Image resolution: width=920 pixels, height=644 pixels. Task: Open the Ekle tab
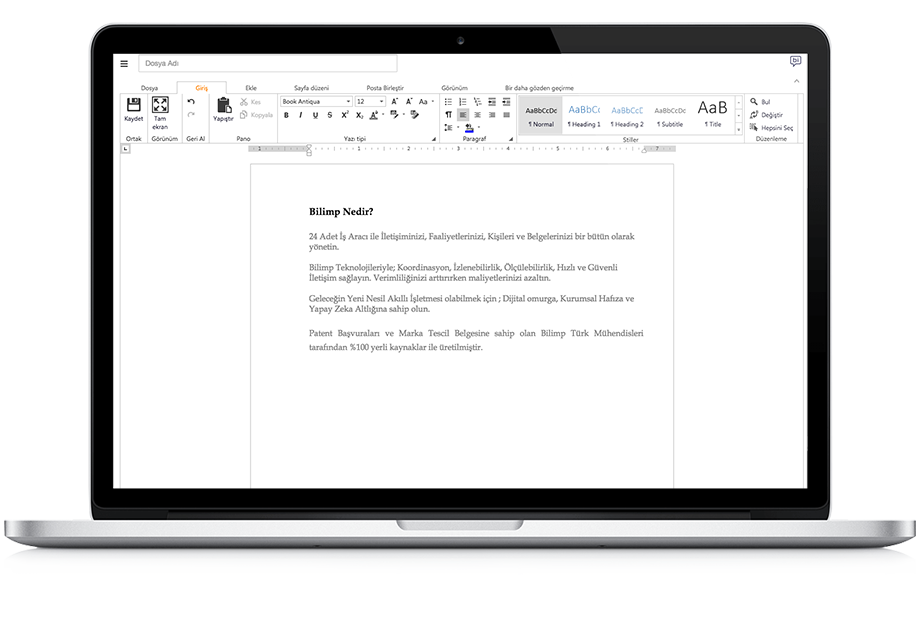pyautogui.click(x=251, y=88)
